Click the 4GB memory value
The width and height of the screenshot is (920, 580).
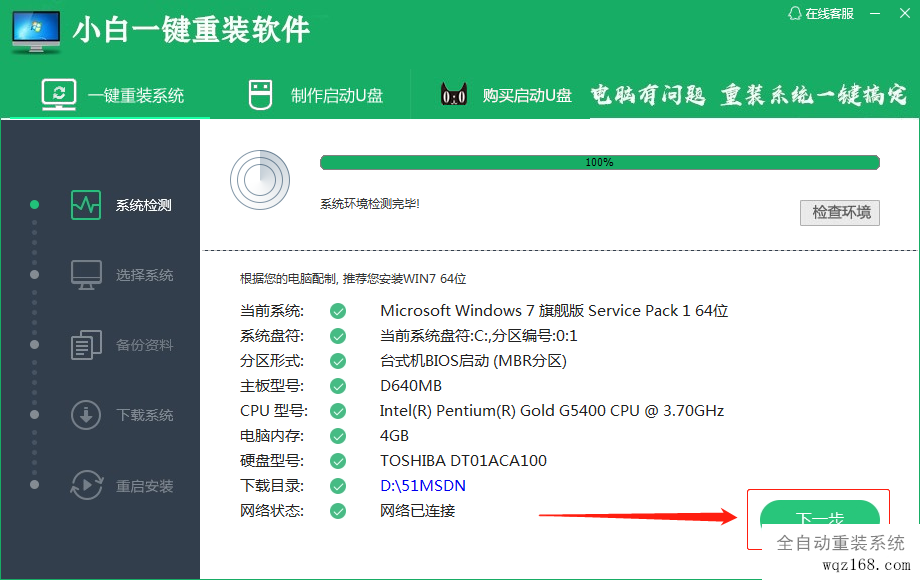[x=394, y=436]
